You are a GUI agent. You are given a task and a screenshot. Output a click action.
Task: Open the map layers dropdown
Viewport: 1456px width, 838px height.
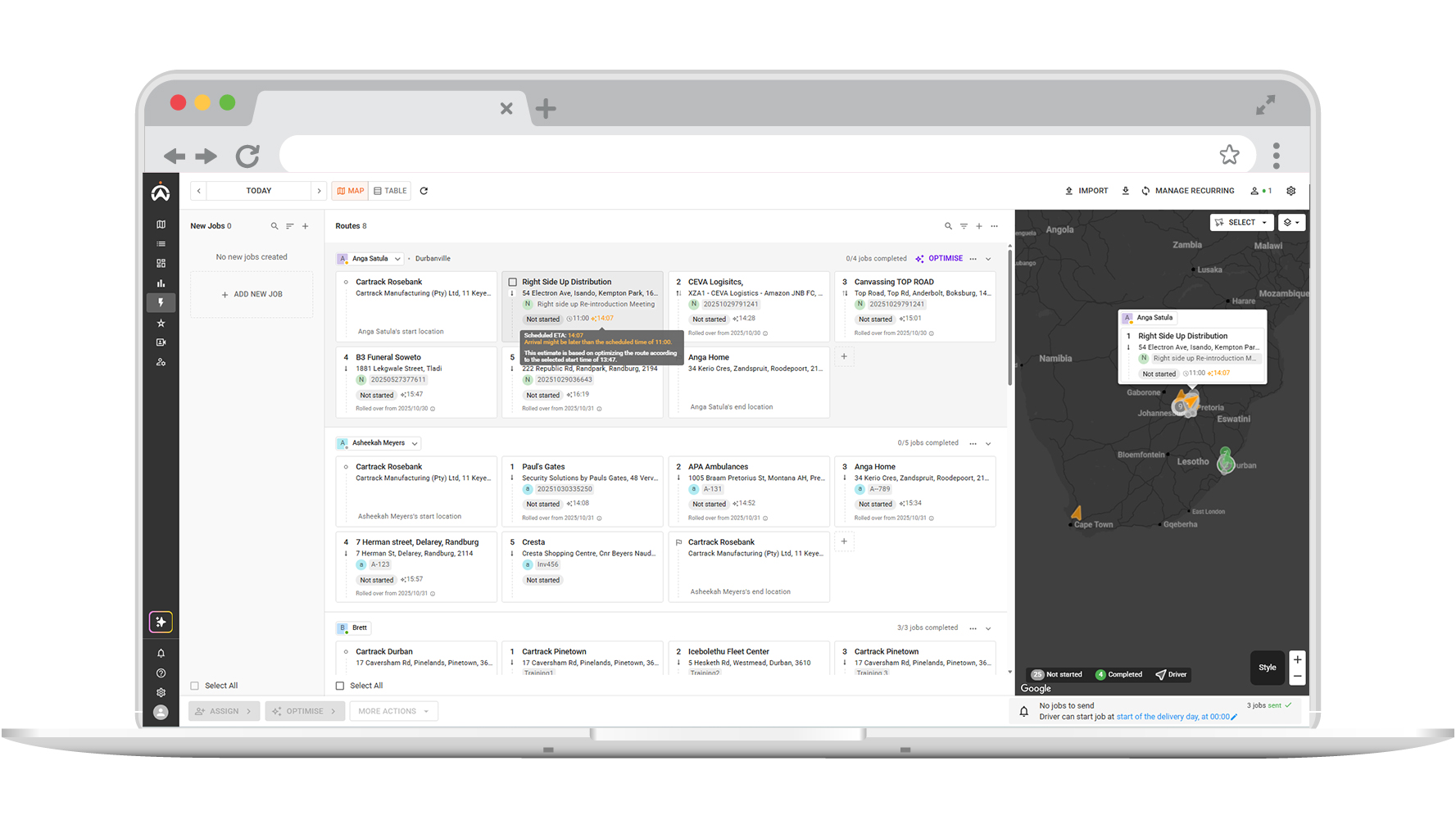point(1291,223)
